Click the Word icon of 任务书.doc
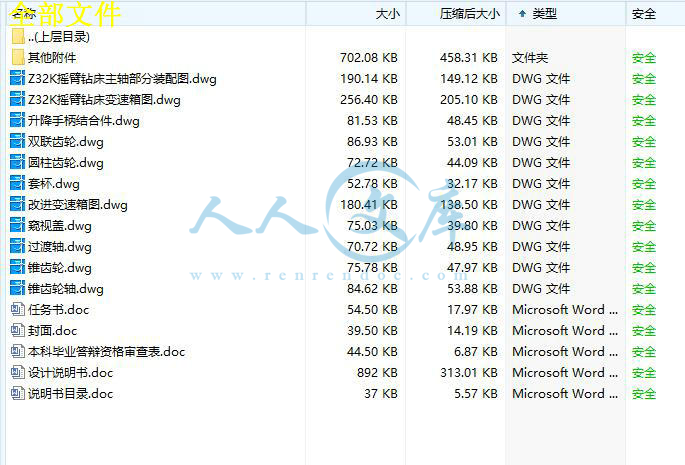 coord(17,309)
